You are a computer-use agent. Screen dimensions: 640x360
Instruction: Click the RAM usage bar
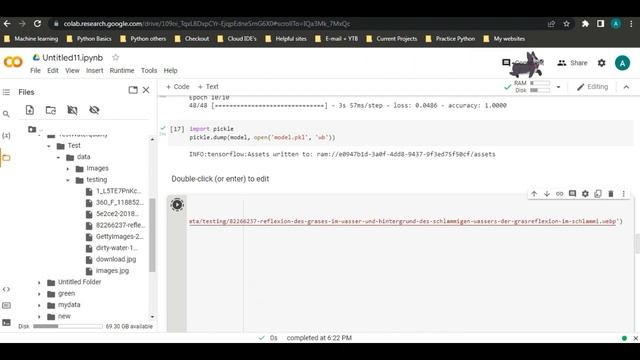[540, 83]
